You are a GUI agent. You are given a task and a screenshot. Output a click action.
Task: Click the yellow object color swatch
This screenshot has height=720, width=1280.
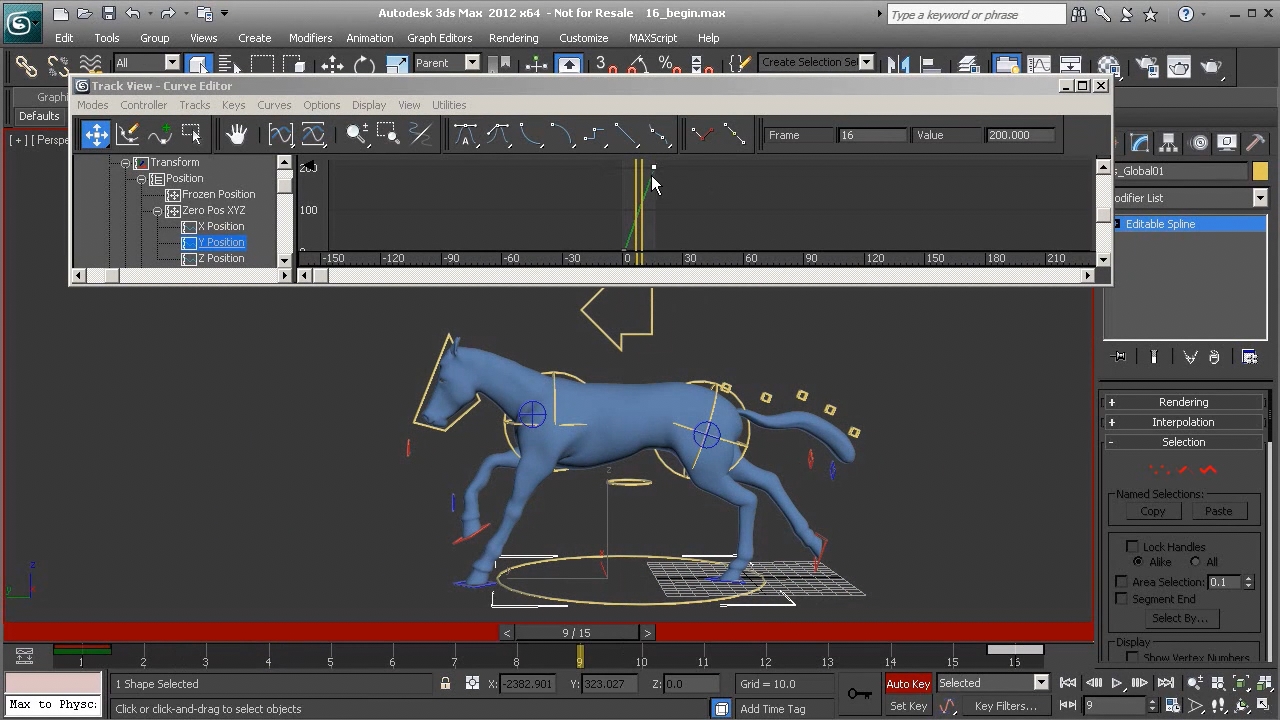click(1259, 172)
